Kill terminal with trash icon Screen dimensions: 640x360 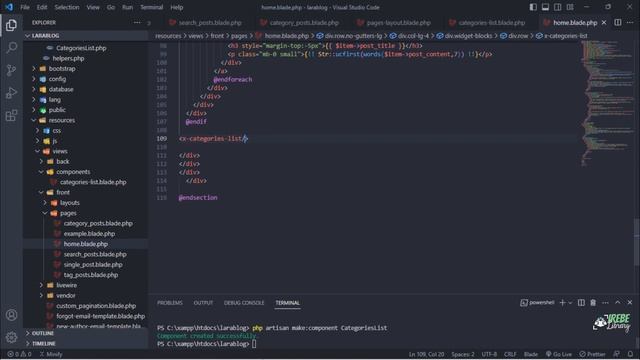(593, 302)
